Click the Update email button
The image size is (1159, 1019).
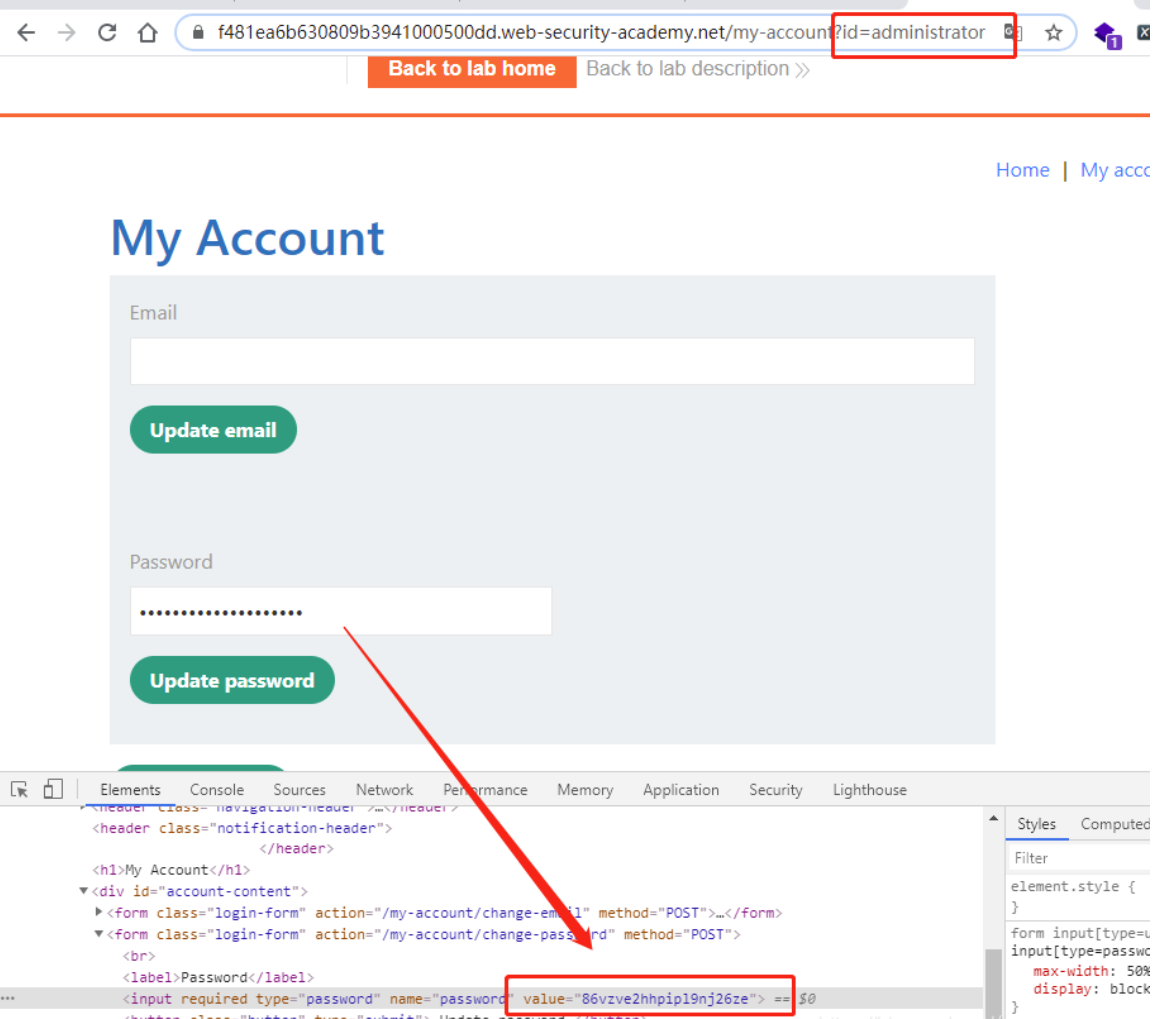(213, 430)
